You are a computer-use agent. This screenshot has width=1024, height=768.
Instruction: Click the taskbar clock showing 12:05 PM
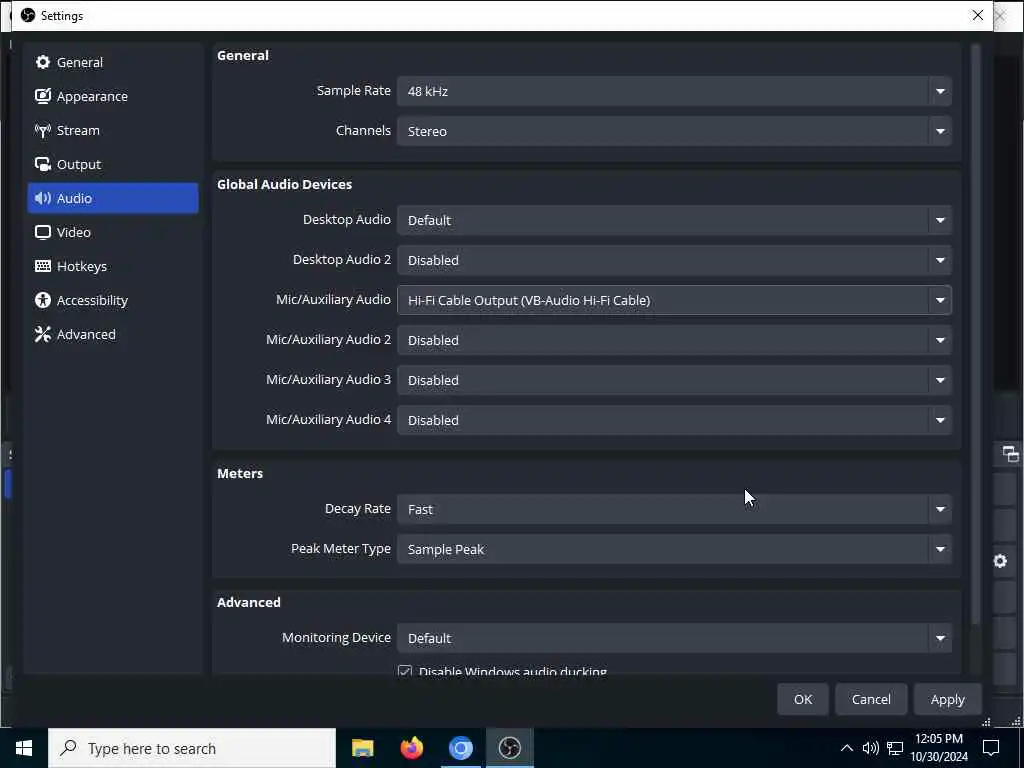(x=938, y=748)
